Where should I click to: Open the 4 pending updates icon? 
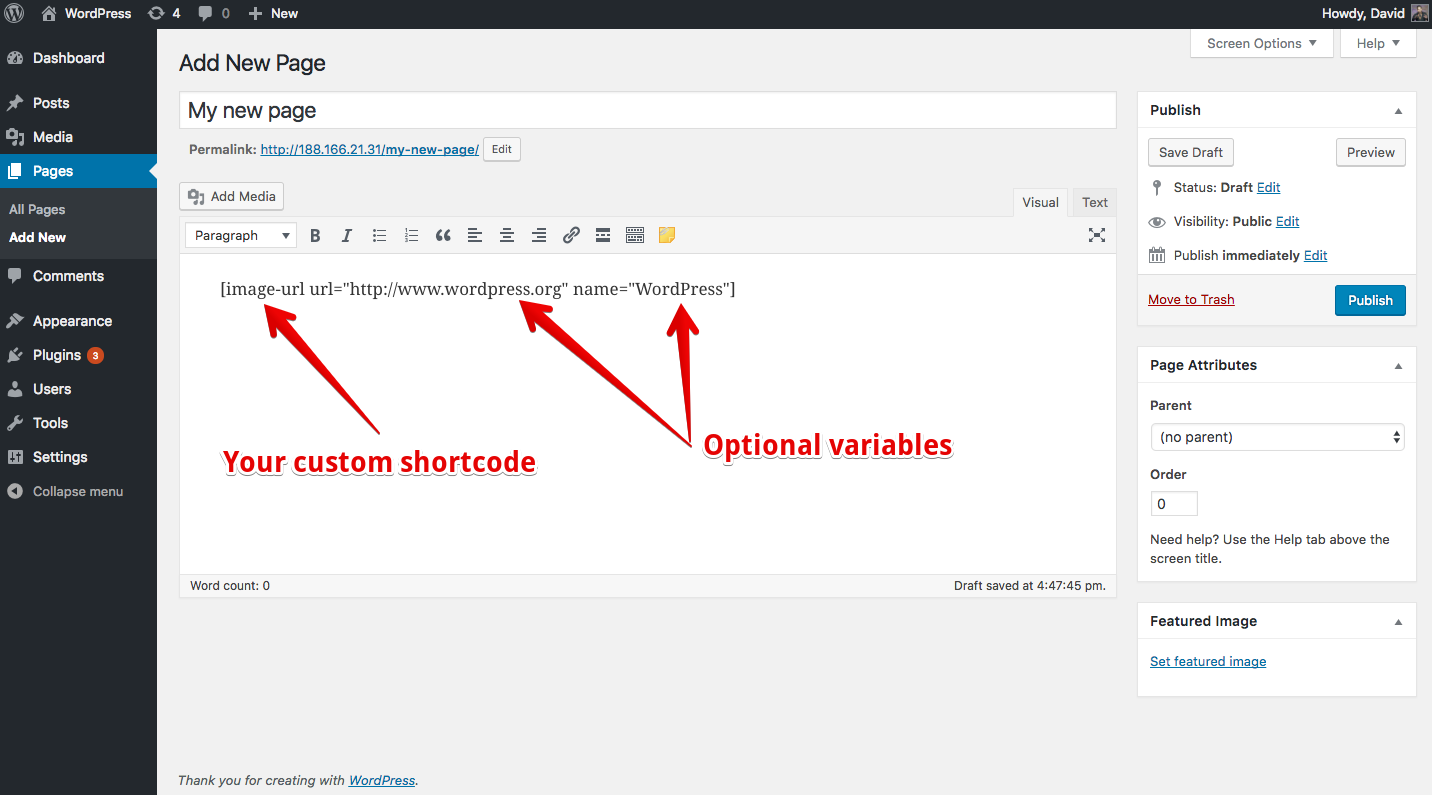click(164, 13)
